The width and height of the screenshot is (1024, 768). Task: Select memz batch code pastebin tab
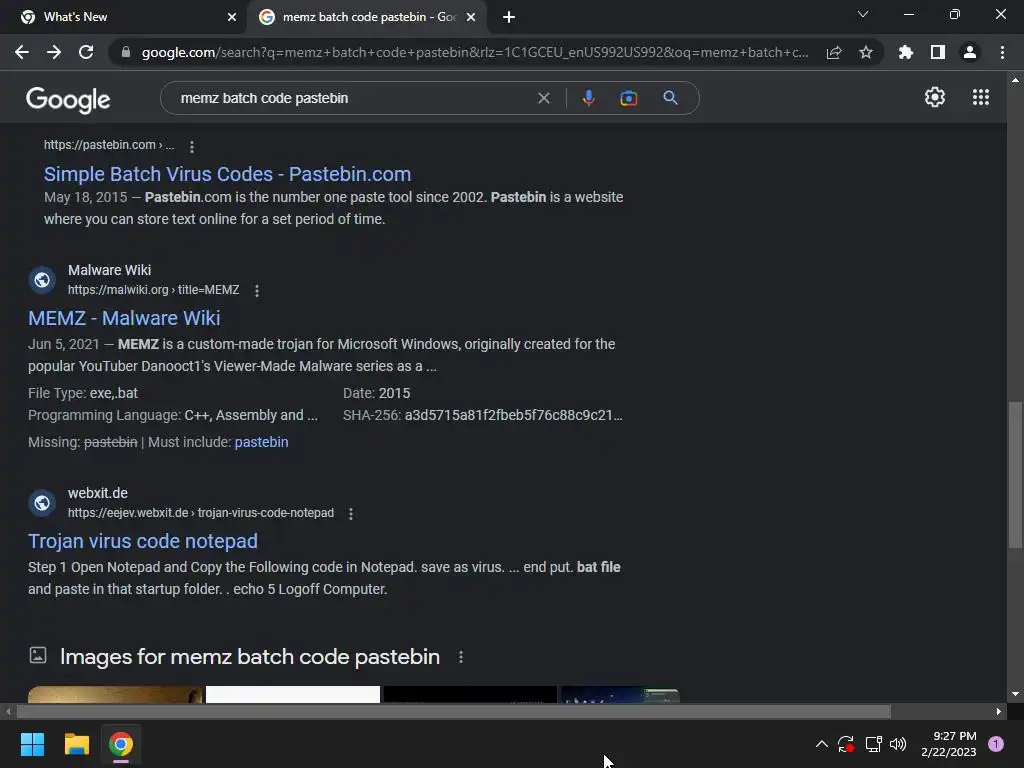[x=368, y=17]
